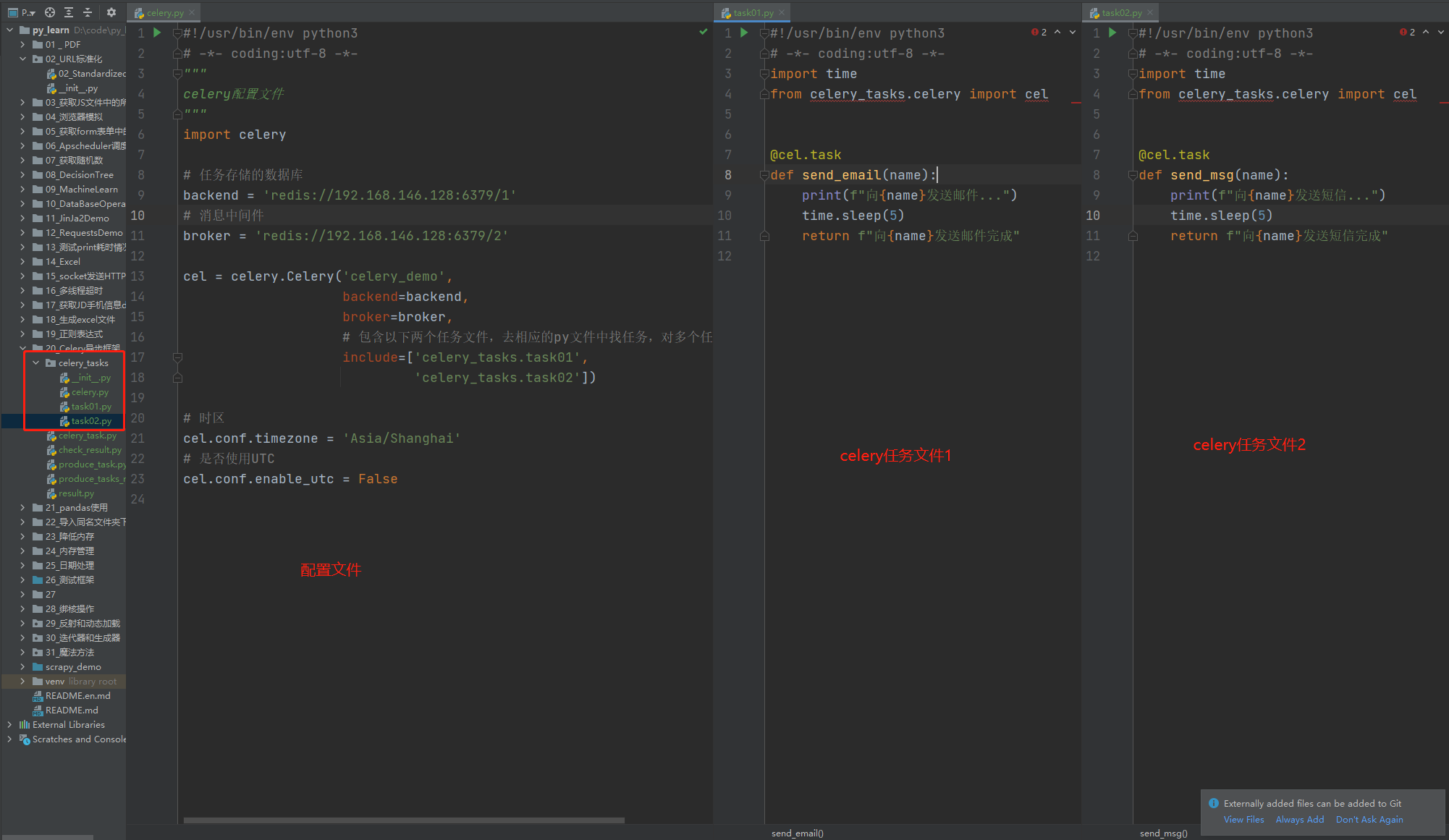Close the celery.py editor tab
Screen dimensions: 1449x840
pos(192,12)
